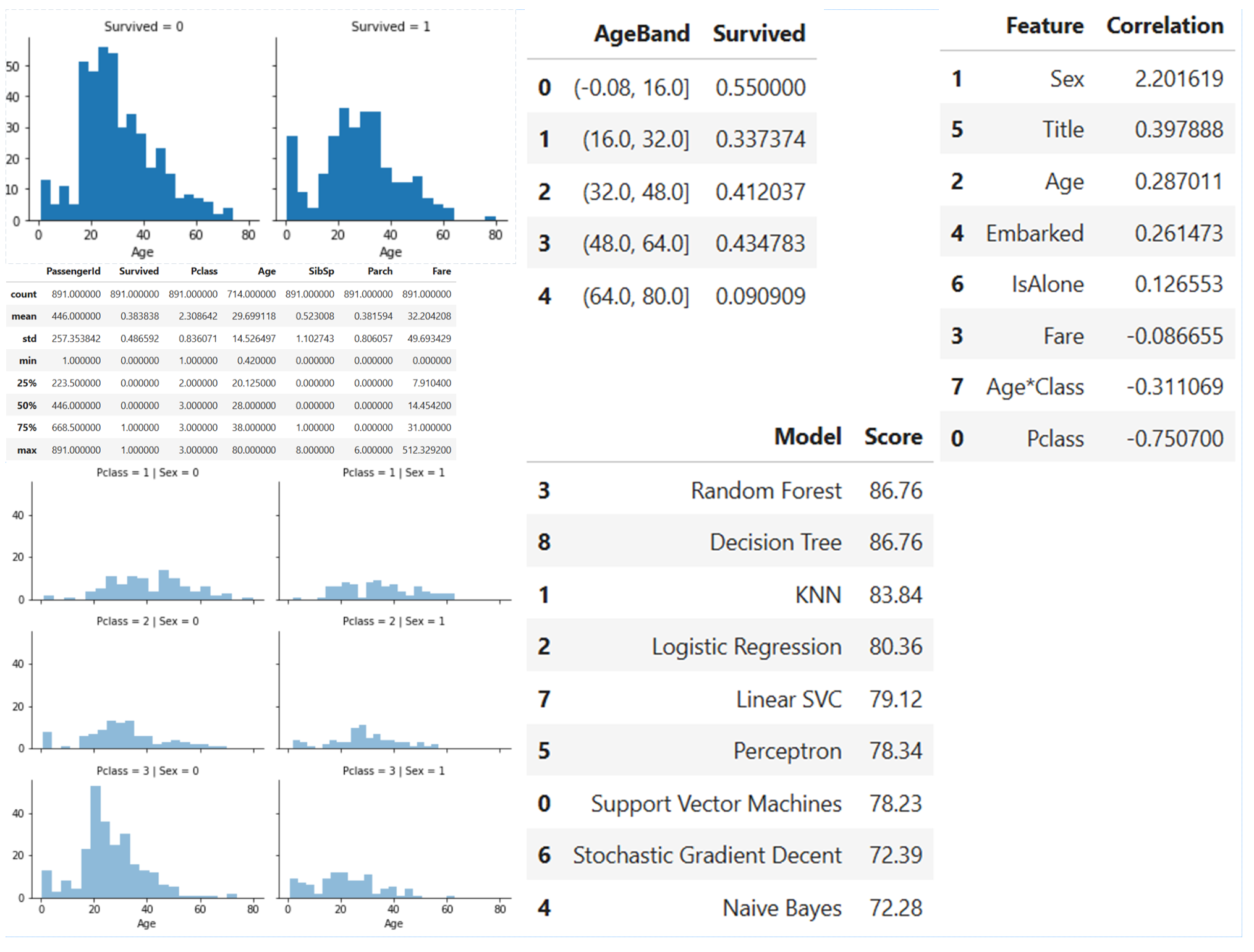Select the Embarked feature label
Image resolution: width=1254 pixels, height=952 pixels.
[1035, 233]
